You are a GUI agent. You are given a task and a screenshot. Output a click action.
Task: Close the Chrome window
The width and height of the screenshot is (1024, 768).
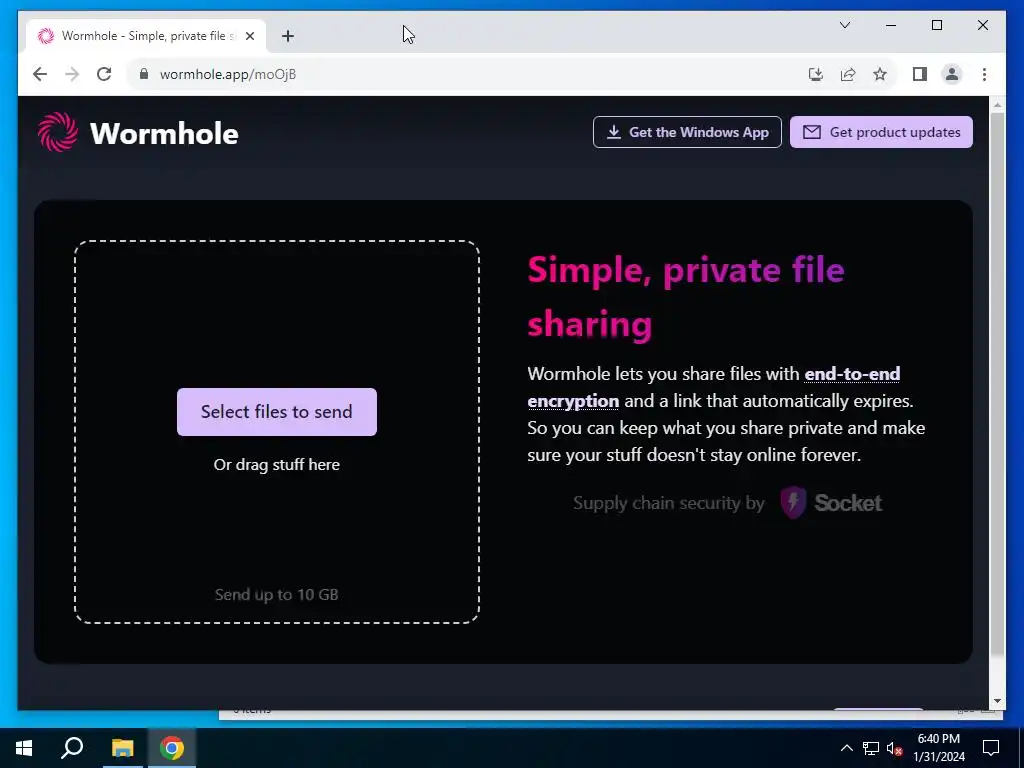click(983, 25)
